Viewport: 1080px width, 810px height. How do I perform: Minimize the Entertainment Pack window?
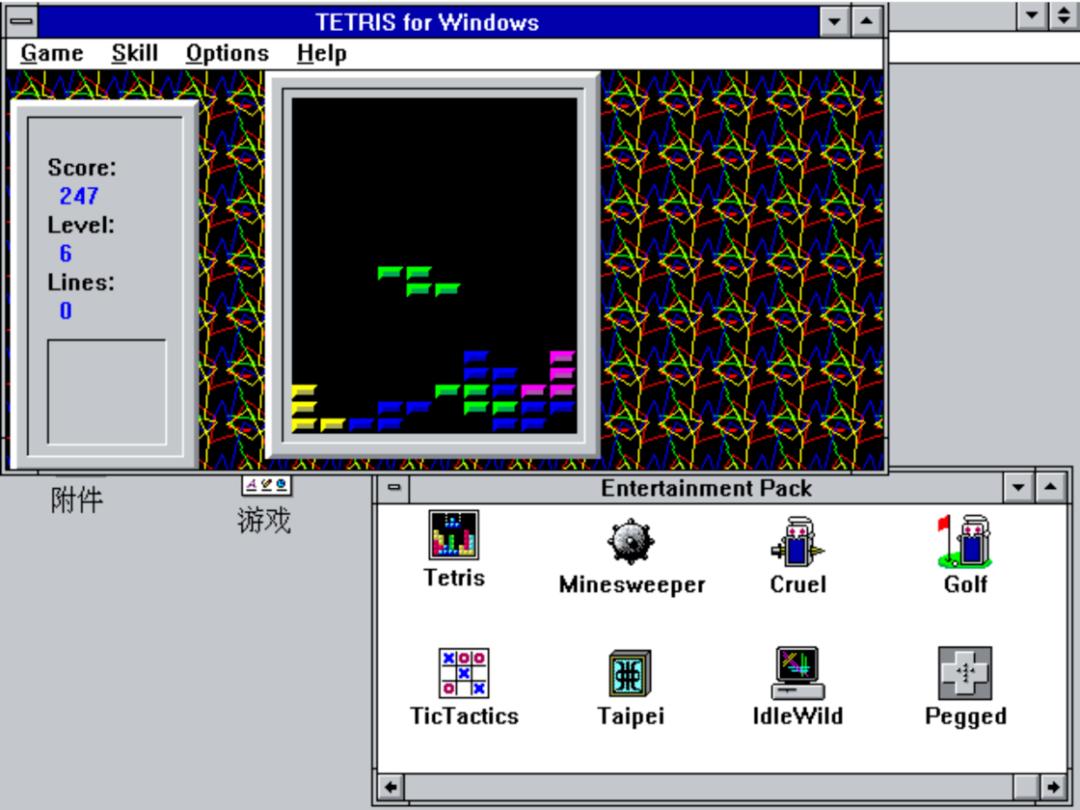tap(1019, 488)
